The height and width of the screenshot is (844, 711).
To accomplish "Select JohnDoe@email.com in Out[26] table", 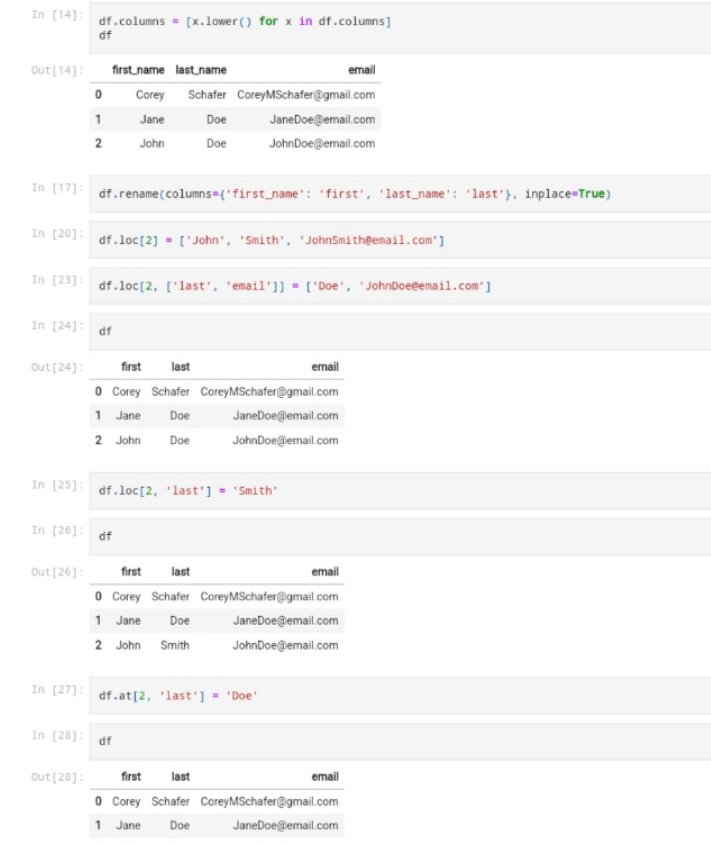I will pyautogui.click(x=286, y=645).
